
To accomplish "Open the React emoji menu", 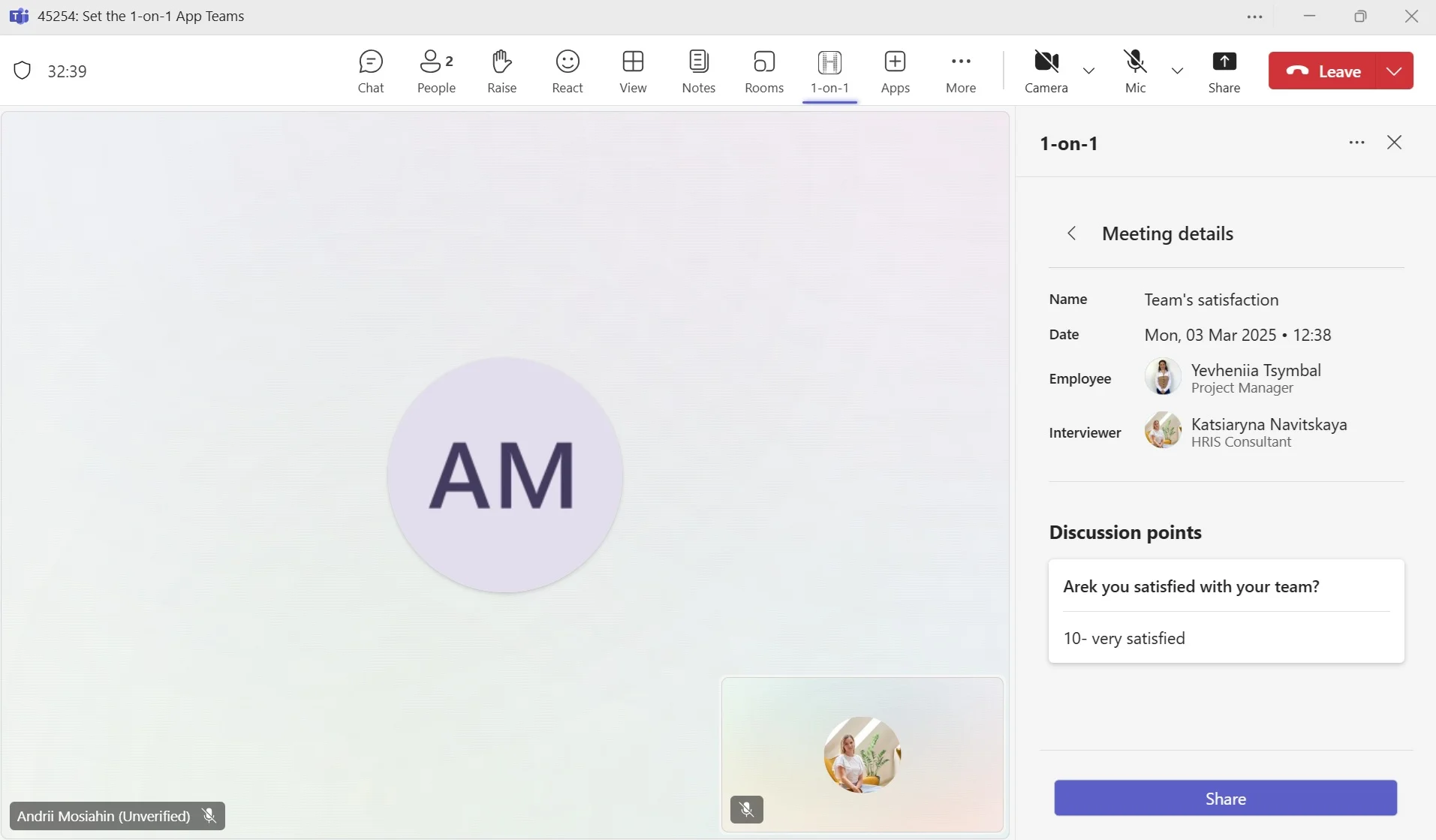I will [x=567, y=71].
